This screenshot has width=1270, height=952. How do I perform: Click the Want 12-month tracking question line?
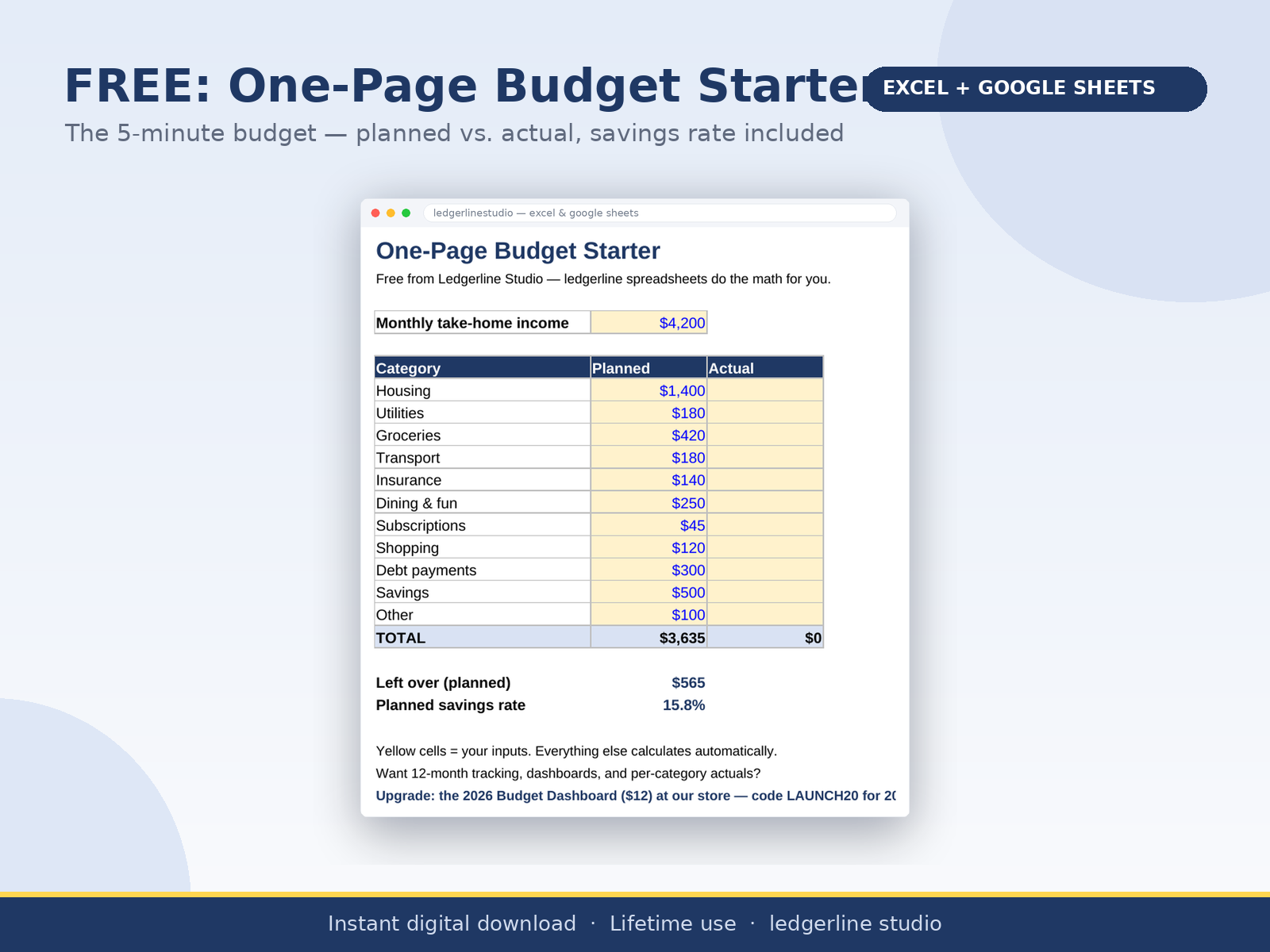[x=568, y=773]
